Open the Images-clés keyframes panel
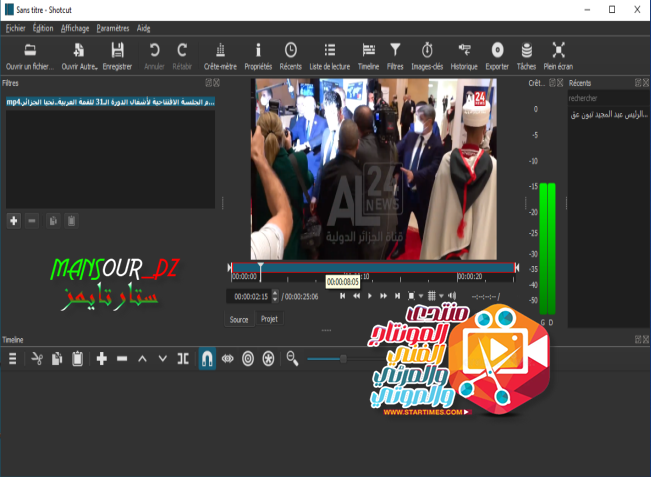The image size is (651, 477). [427, 56]
